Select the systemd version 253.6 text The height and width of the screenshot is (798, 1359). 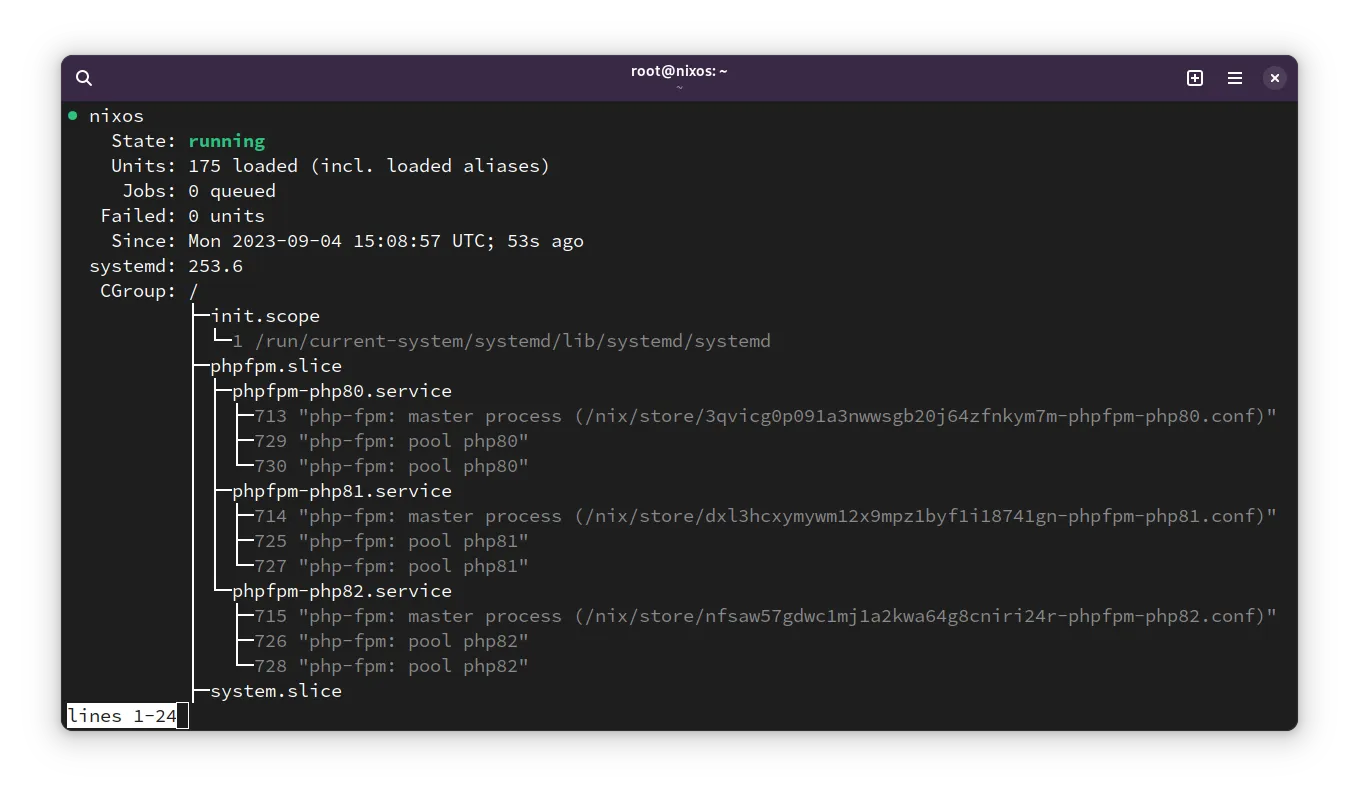pos(216,265)
